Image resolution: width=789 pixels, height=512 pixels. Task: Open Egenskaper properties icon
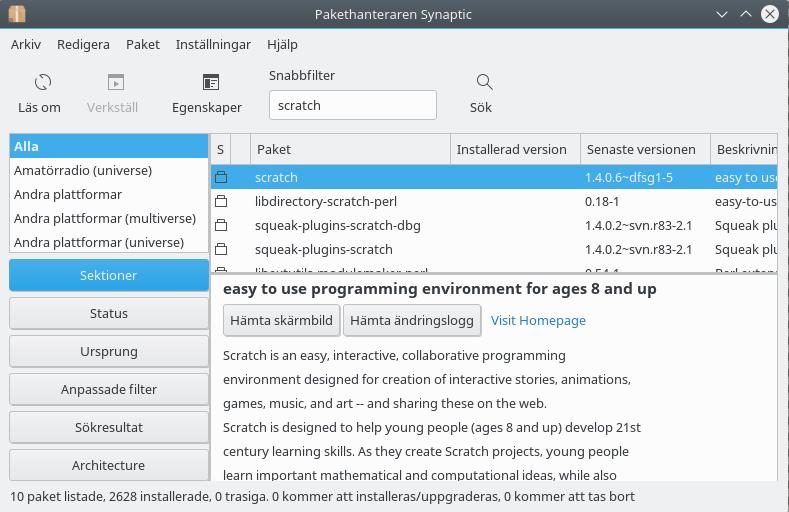coord(211,82)
